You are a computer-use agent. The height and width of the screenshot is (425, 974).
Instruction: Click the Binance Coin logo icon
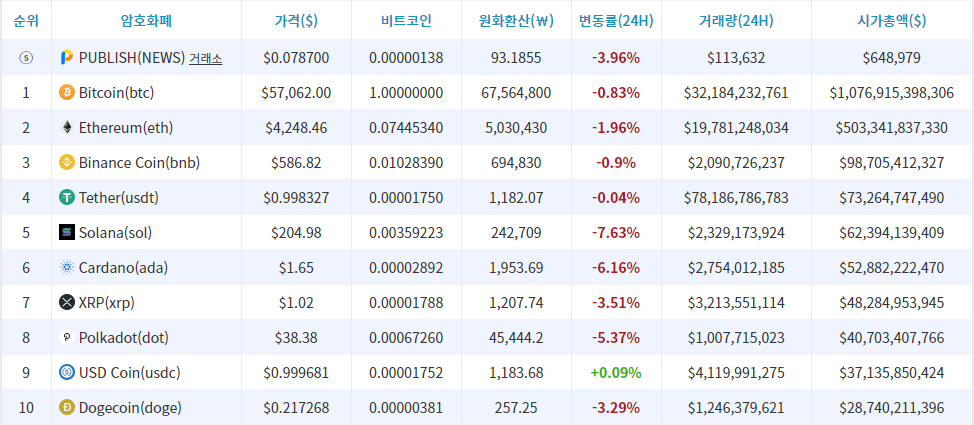click(66, 163)
